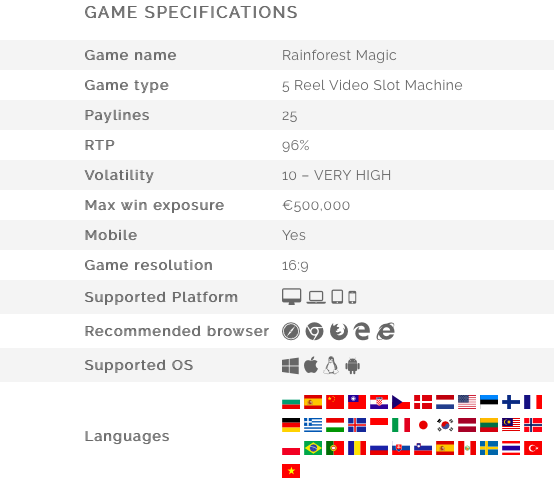The image size is (555, 491).
Task: Click the Rainforest Magic game name text
Action: point(339,55)
